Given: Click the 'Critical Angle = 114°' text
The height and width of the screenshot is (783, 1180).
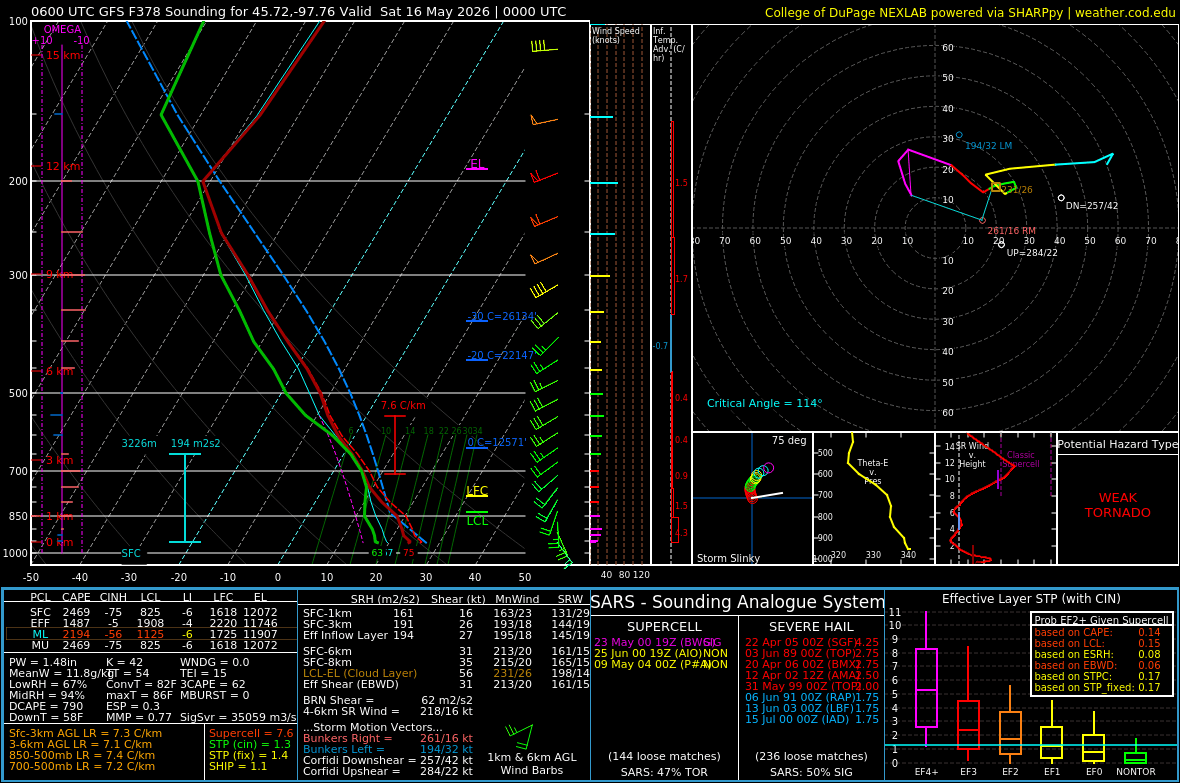Looking at the screenshot, I should (x=765, y=404).
